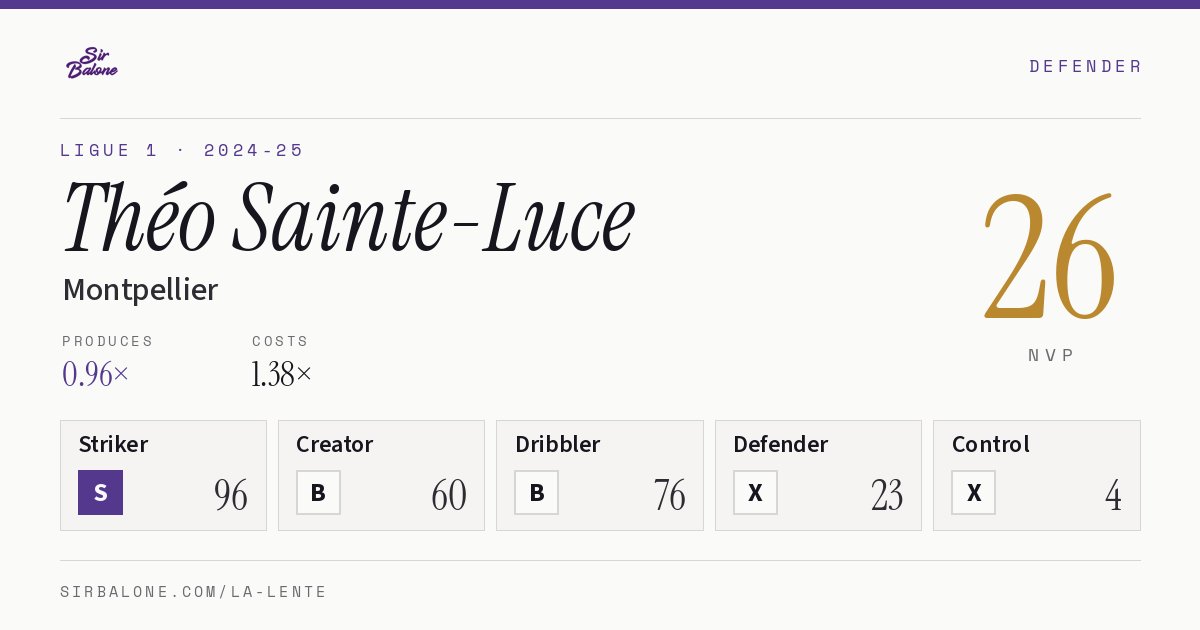Screen dimensions: 1200x630
Task: Click the Sir Balone logo
Action: 92,63
